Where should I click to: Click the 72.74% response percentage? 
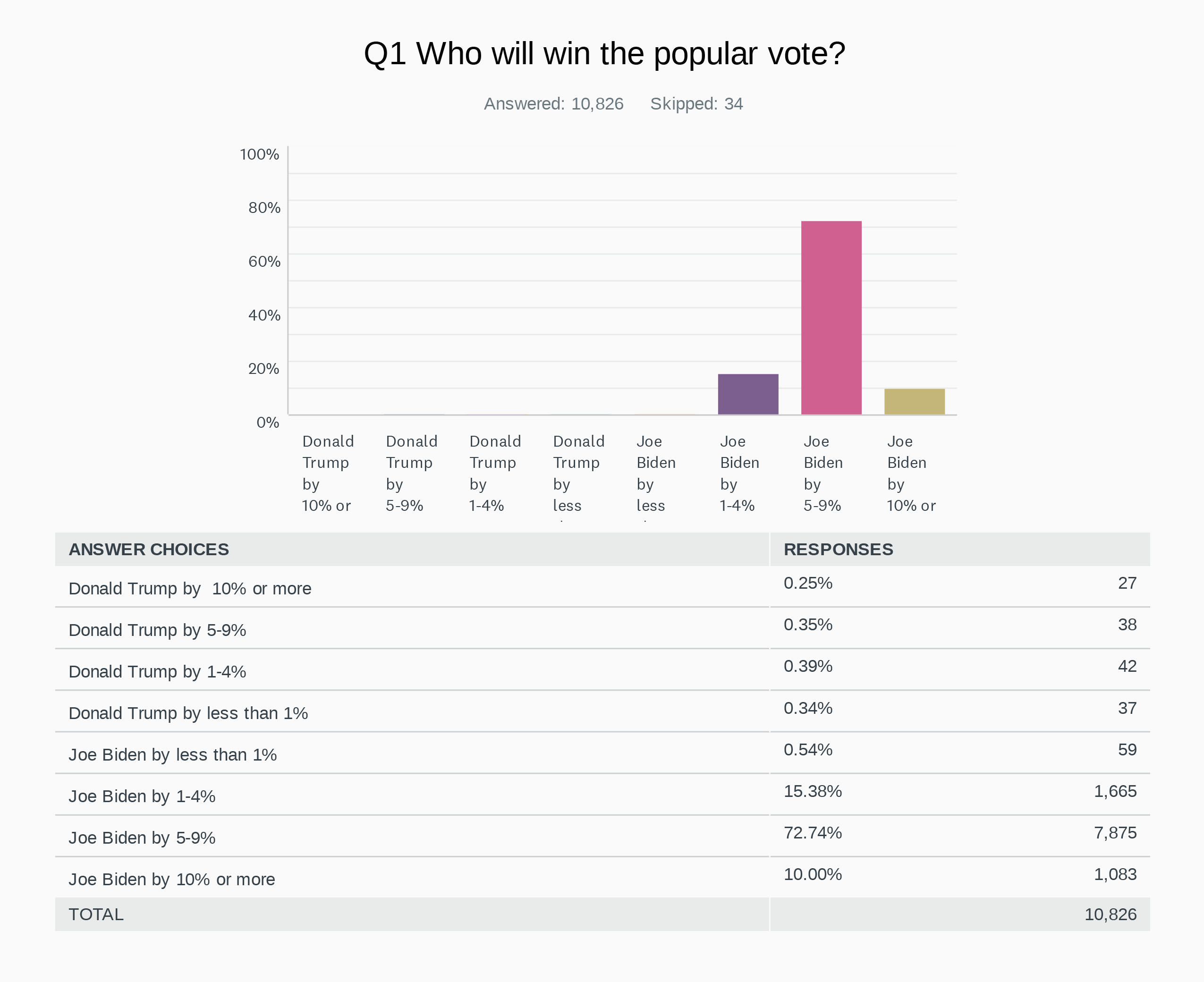coord(813,833)
